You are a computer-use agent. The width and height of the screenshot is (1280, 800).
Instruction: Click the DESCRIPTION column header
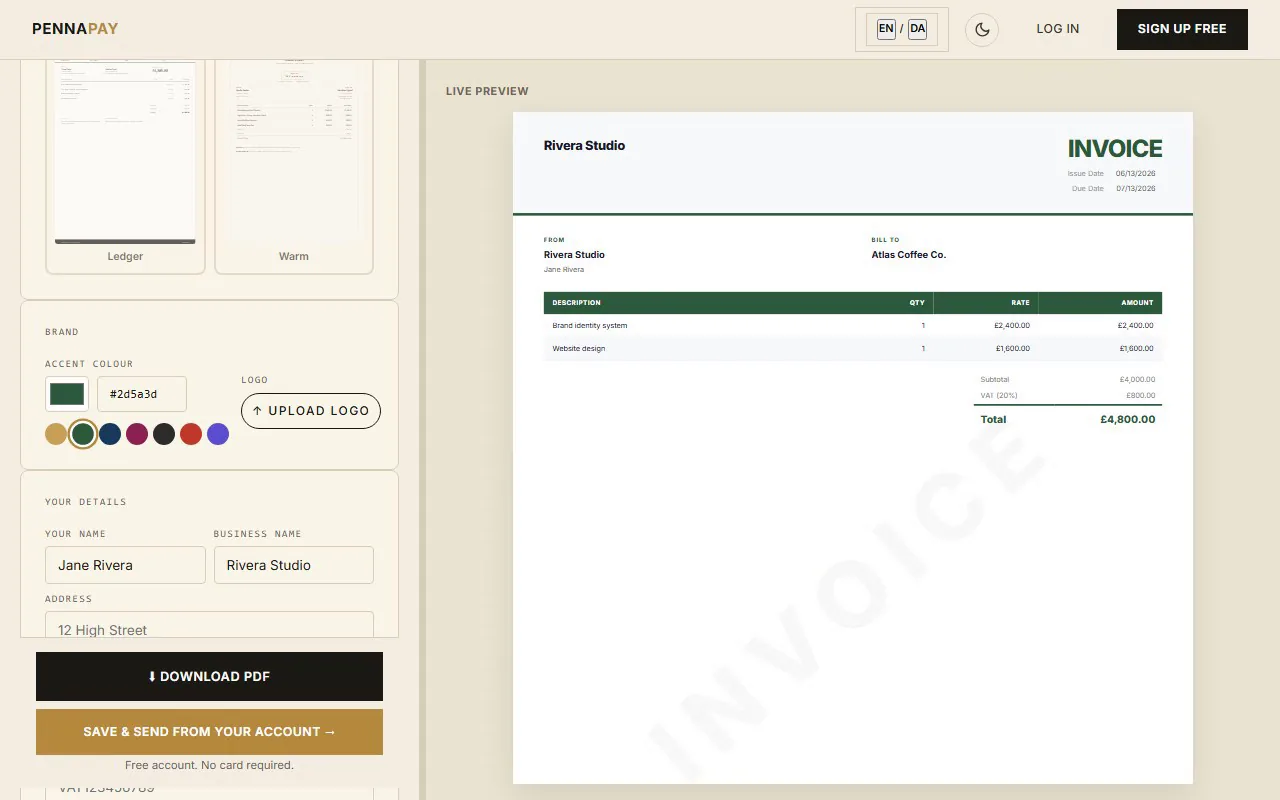577,303
